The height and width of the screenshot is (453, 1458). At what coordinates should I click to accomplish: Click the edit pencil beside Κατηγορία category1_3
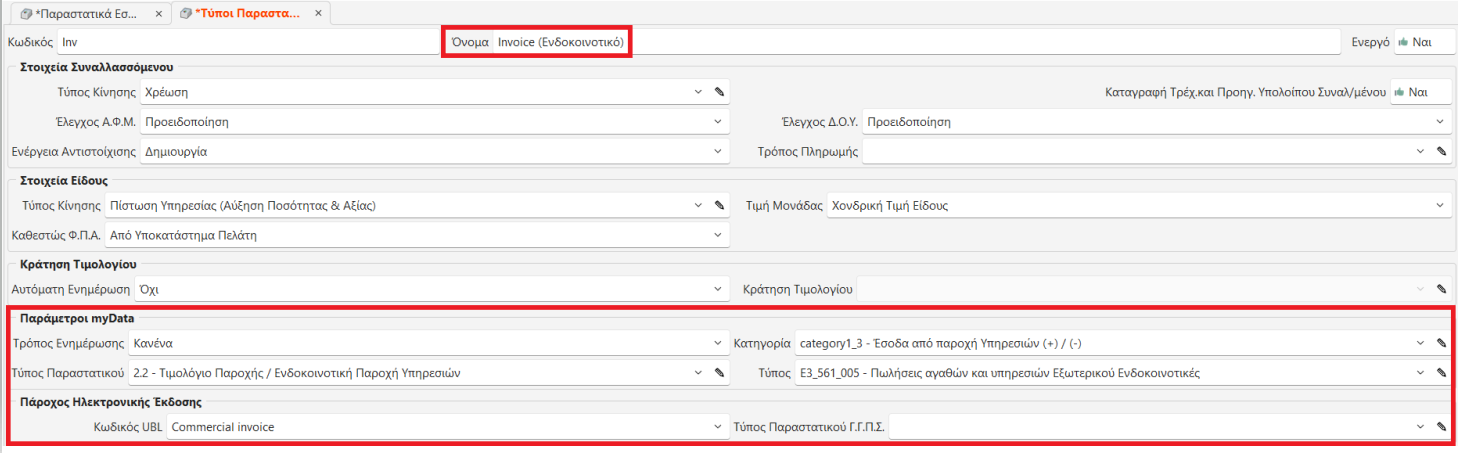1441,344
